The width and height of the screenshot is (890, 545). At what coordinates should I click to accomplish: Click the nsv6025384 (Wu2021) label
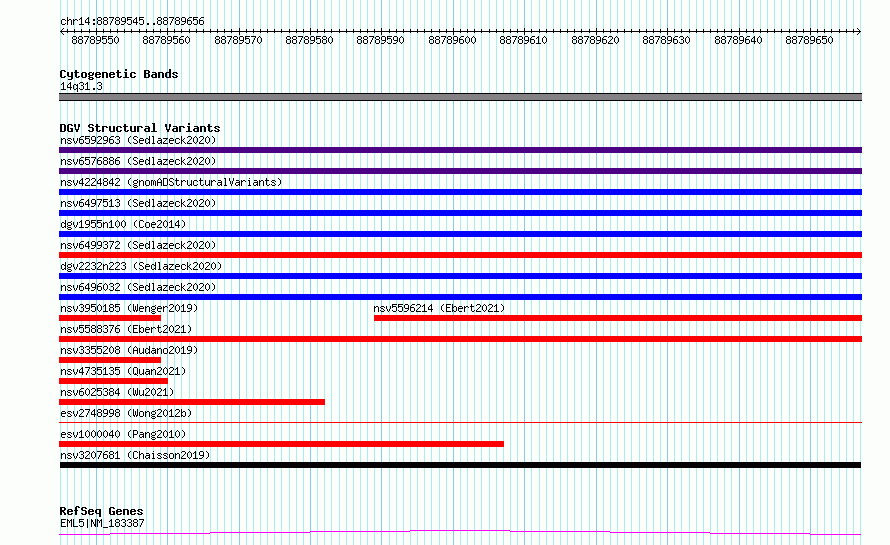point(117,392)
